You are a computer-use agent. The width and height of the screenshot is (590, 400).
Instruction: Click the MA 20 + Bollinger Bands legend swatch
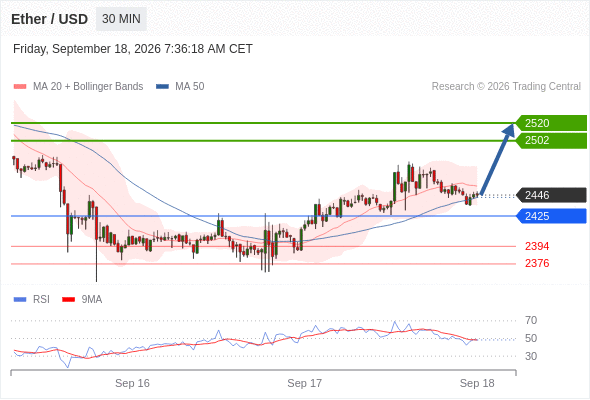pyautogui.click(x=20, y=87)
